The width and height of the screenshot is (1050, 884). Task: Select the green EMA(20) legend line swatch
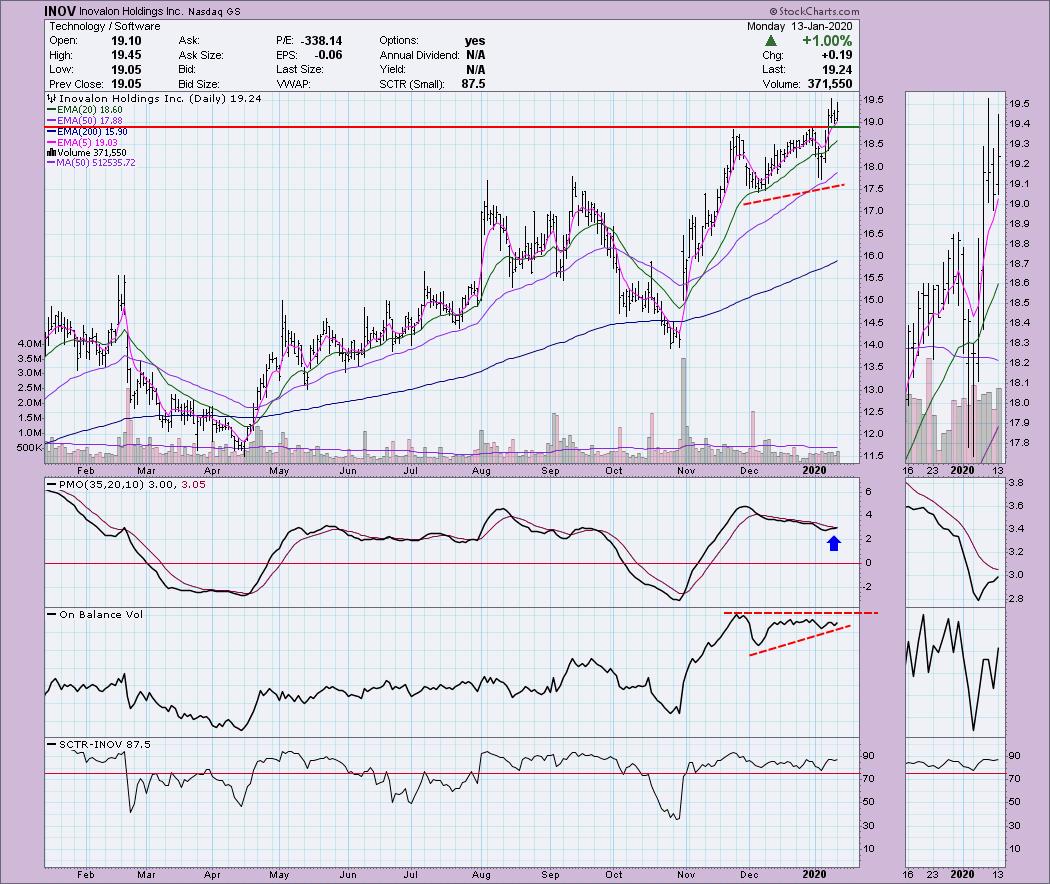tap(52, 110)
